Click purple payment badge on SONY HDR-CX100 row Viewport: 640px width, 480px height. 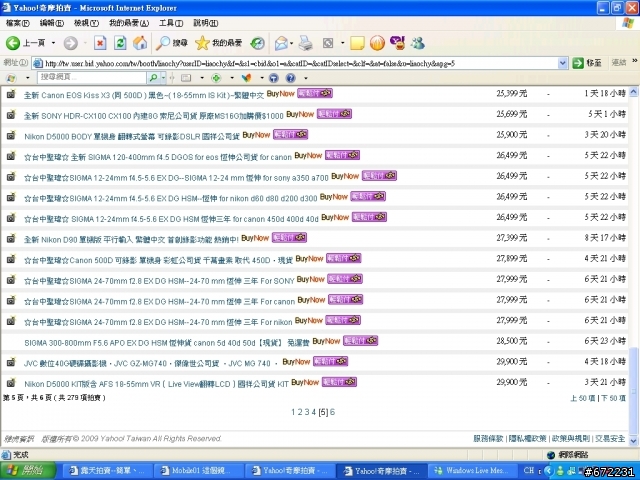click(x=334, y=114)
